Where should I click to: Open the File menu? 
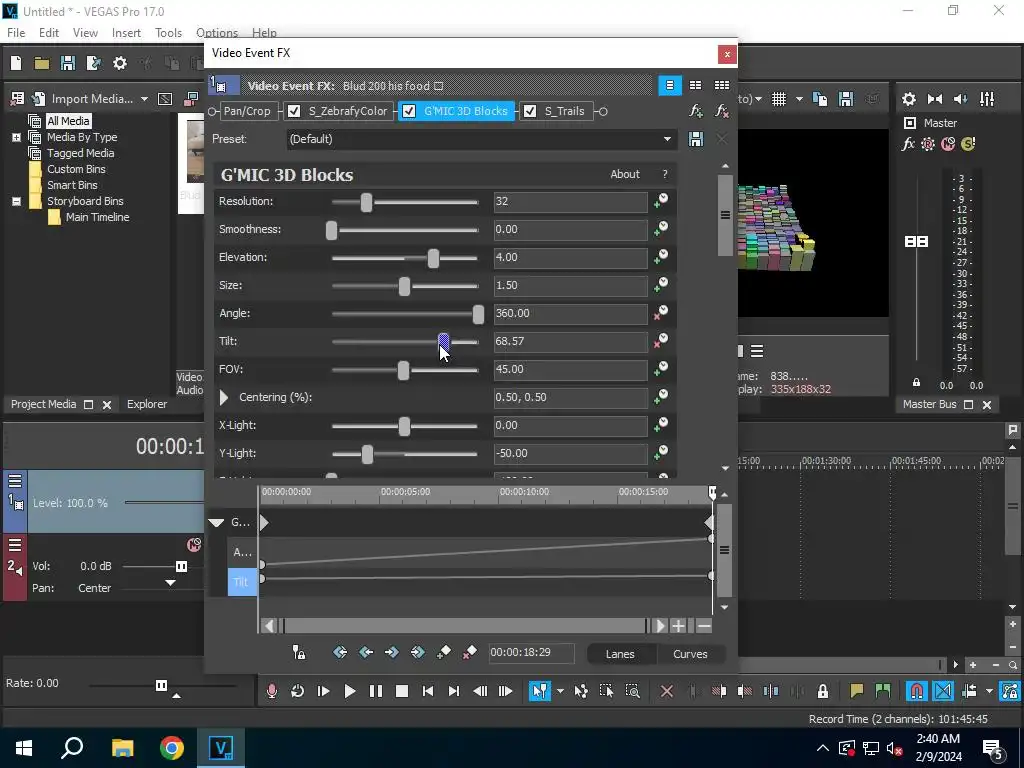(16, 33)
